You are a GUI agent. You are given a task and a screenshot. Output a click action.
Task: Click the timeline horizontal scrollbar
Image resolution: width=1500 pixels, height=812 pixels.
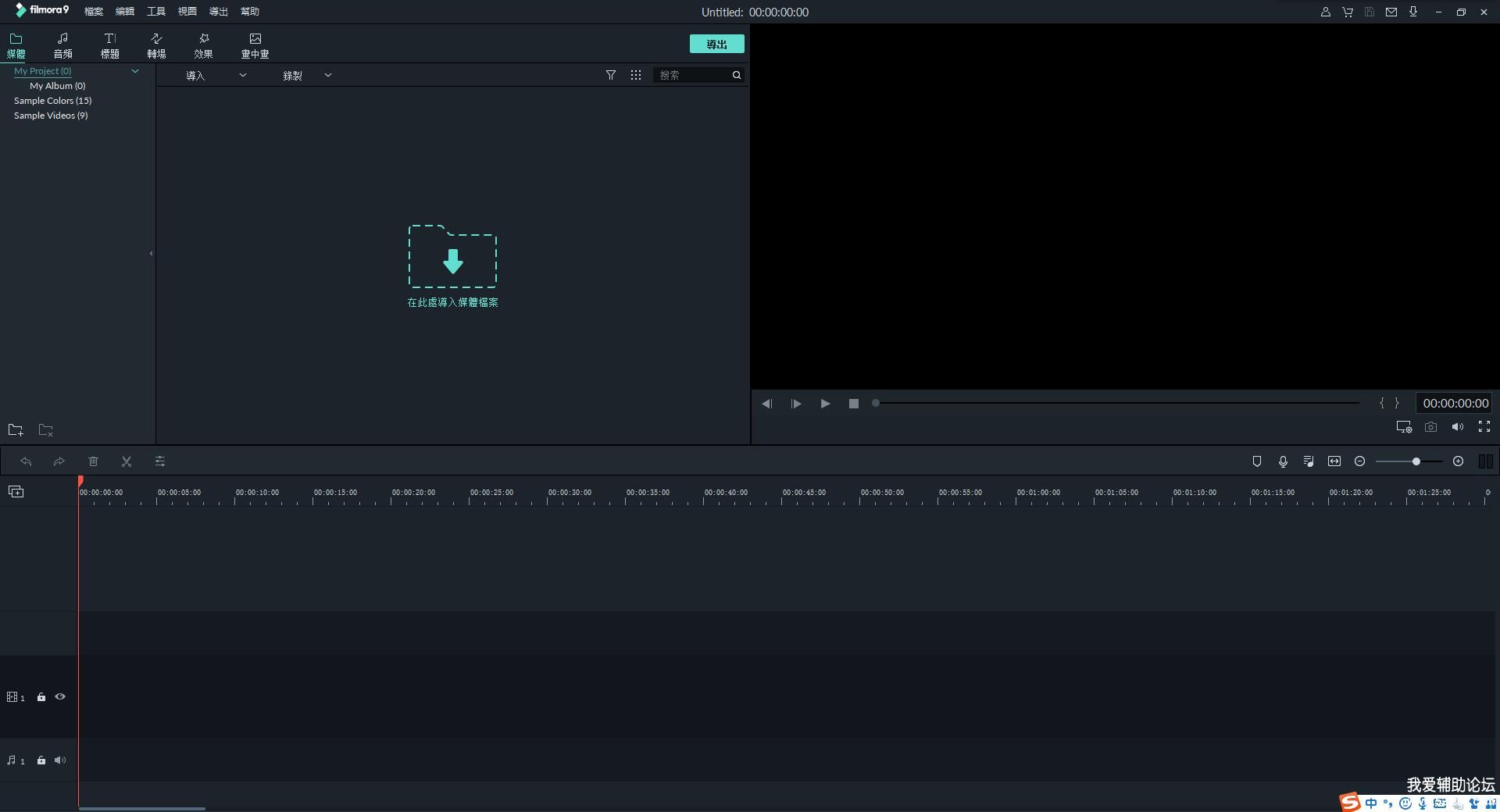pyautogui.click(x=142, y=808)
